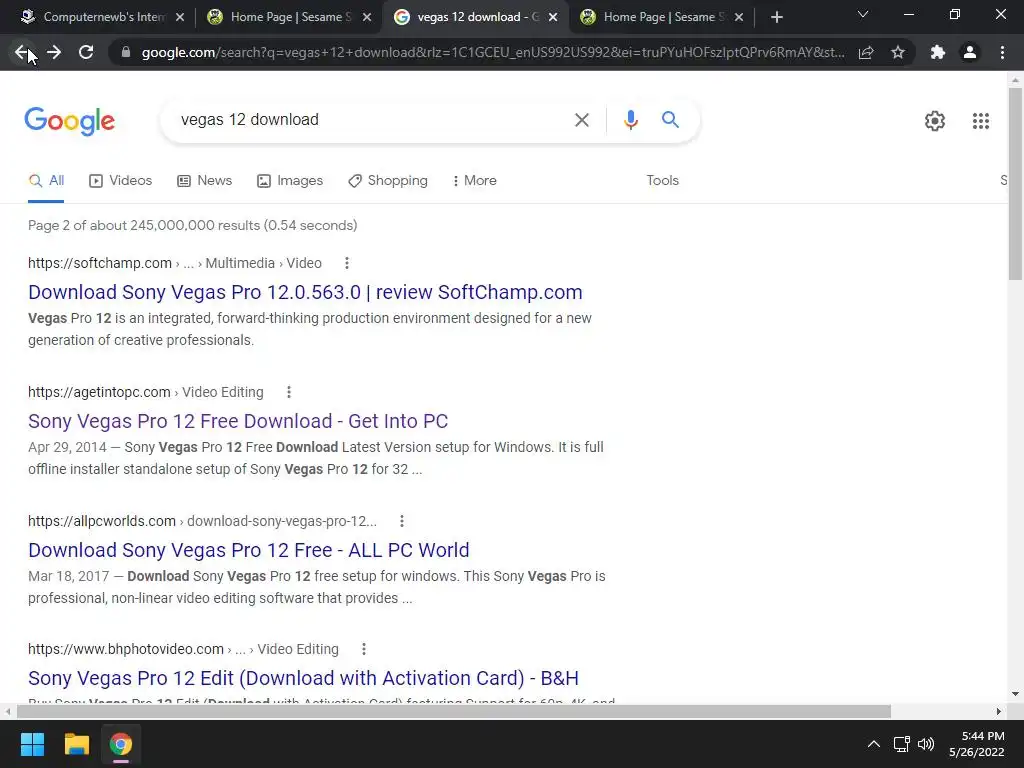Image resolution: width=1024 pixels, height=768 pixels.
Task: Open File Explorer from the taskbar
Action: [x=76, y=744]
